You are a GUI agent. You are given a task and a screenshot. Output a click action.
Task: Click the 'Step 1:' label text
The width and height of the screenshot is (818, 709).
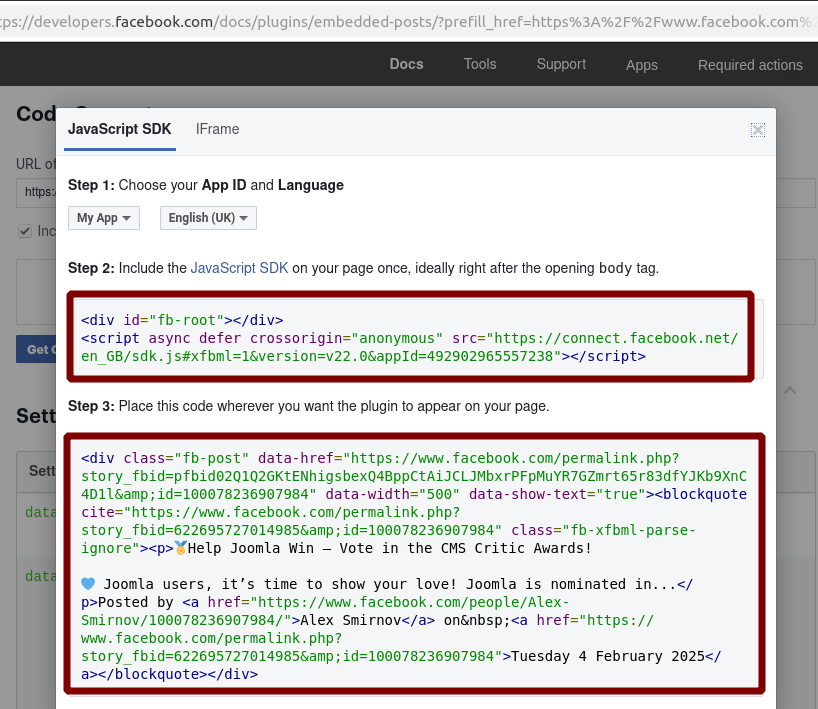click(x=91, y=185)
